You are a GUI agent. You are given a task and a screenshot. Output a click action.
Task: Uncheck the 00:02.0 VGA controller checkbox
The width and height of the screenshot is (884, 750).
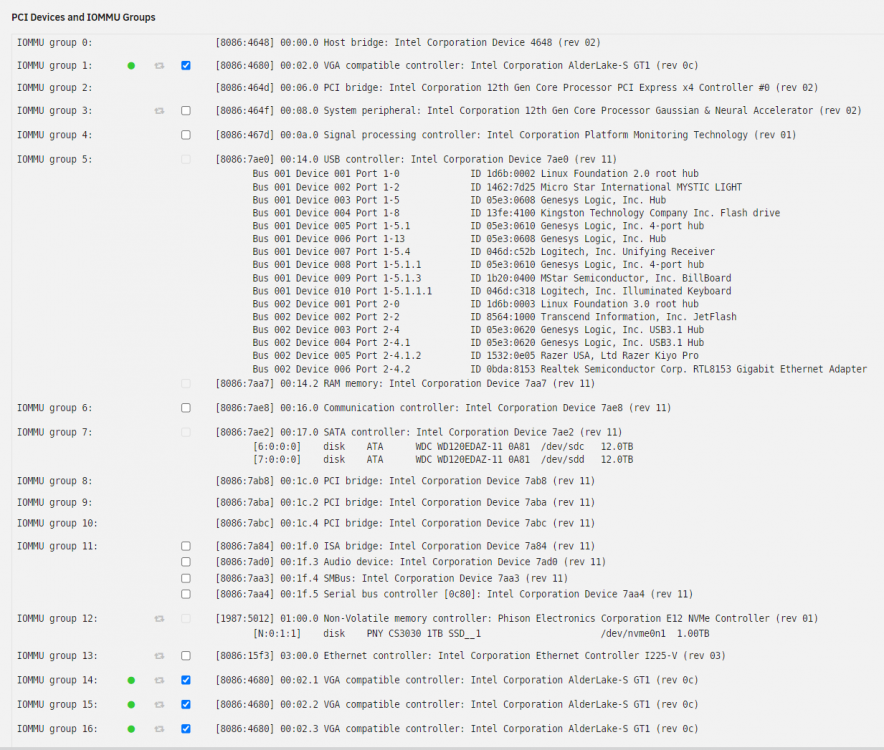pos(186,65)
